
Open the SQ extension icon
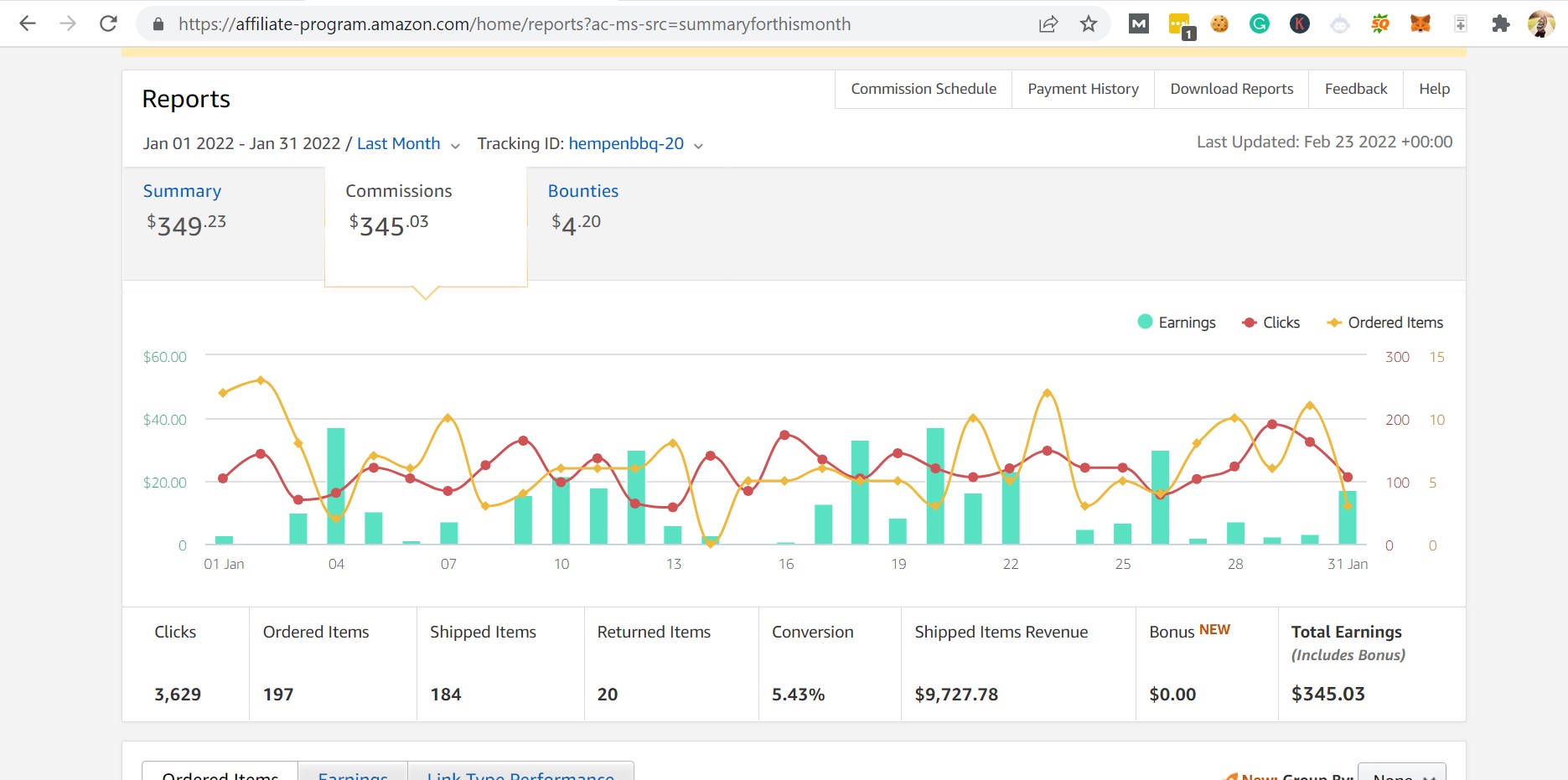click(x=1380, y=24)
